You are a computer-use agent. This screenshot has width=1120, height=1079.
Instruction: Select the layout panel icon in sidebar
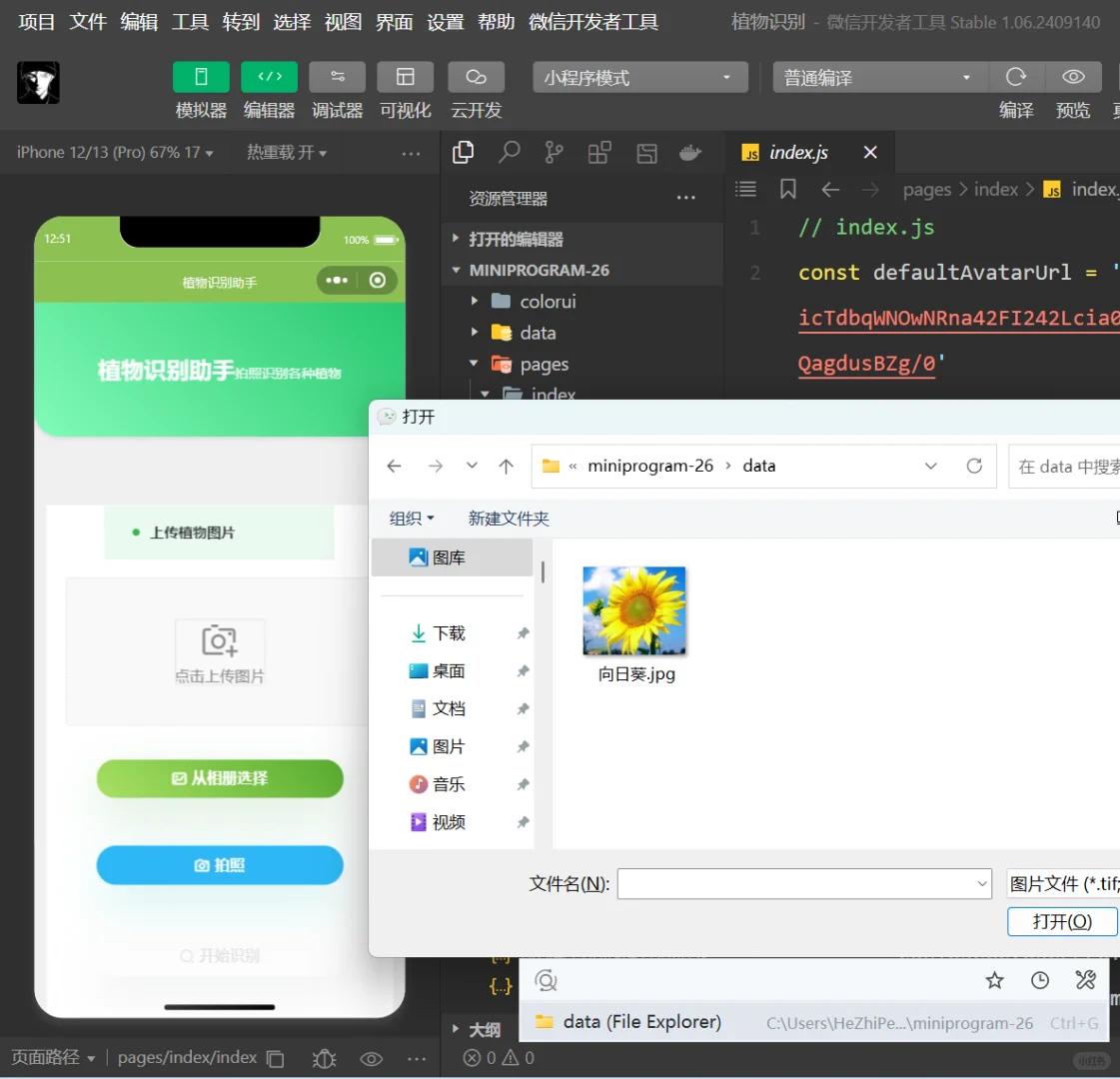tap(646, 153)
